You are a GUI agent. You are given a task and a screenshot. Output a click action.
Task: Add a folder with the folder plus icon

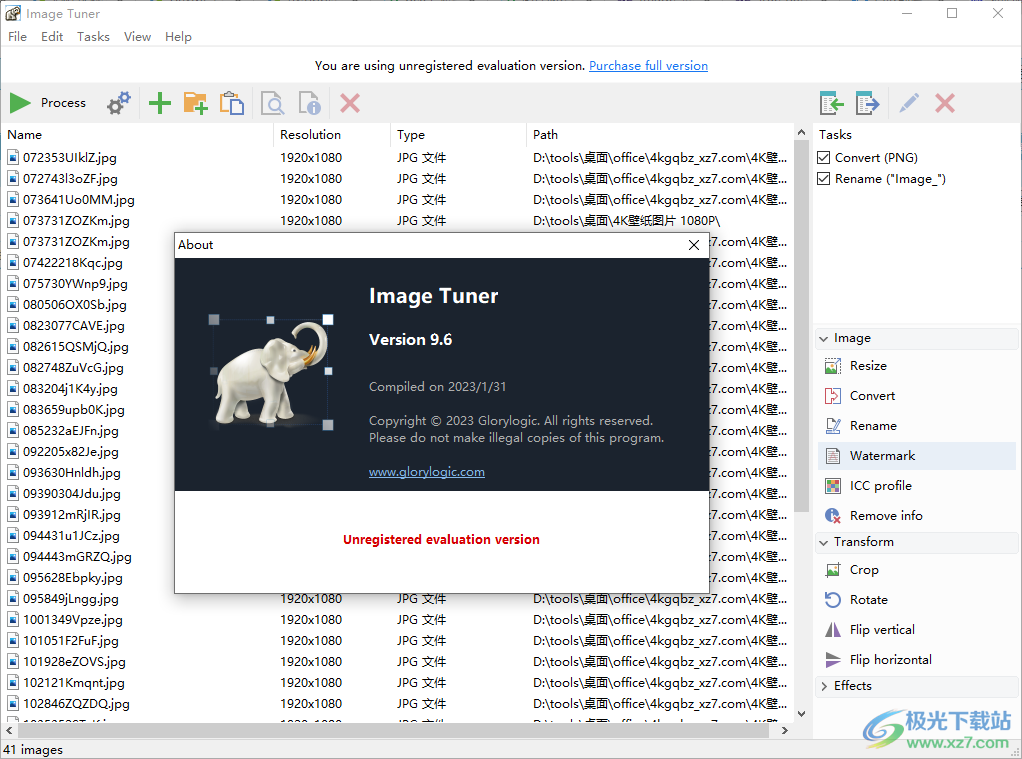(196, 103)
